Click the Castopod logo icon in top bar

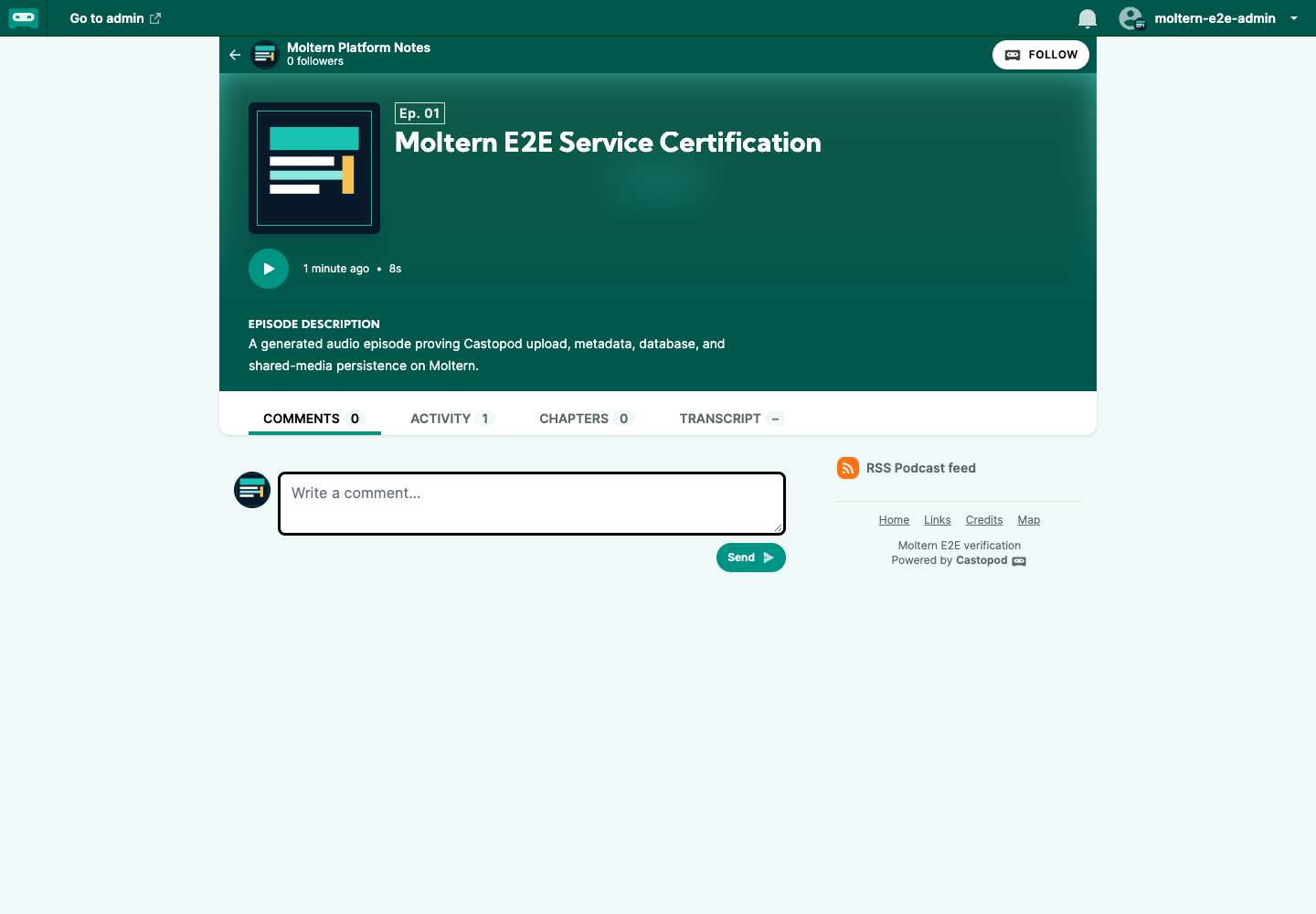click(x=24, y=18)
